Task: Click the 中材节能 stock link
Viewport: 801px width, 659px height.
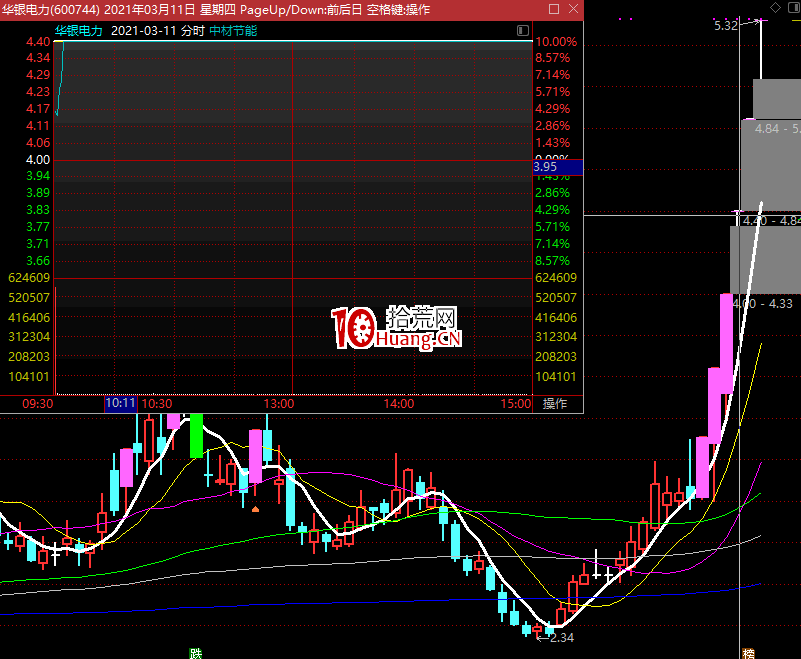Action: coord(233,31)
